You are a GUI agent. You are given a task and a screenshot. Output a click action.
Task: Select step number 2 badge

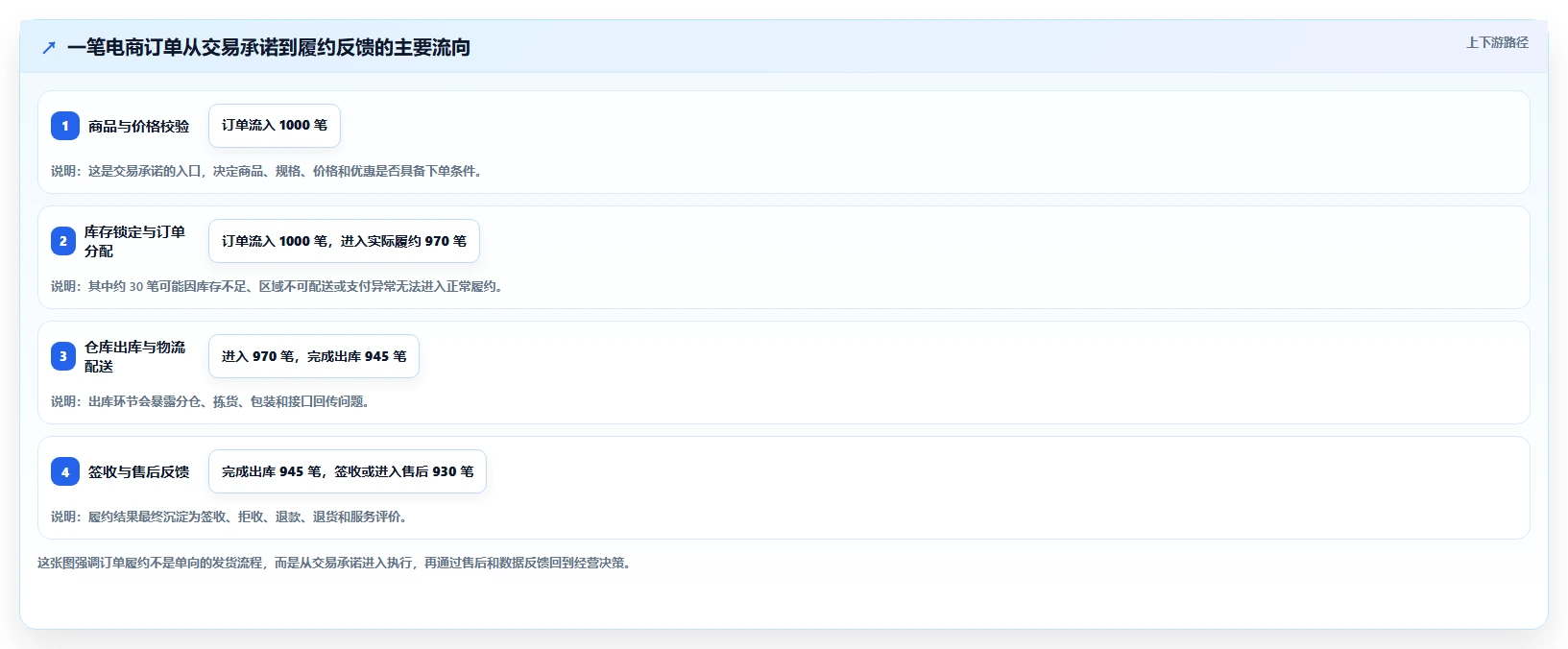[63, 241]
